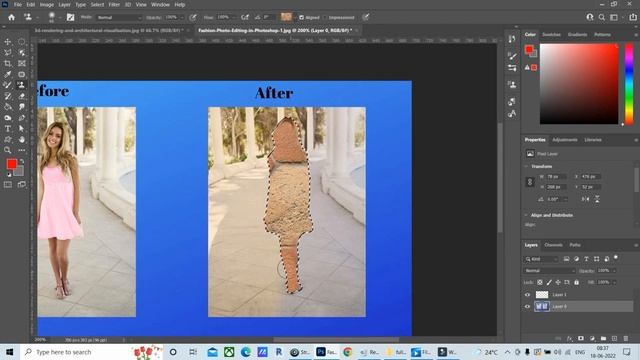Select the History Brush tool

click(8, 96)
